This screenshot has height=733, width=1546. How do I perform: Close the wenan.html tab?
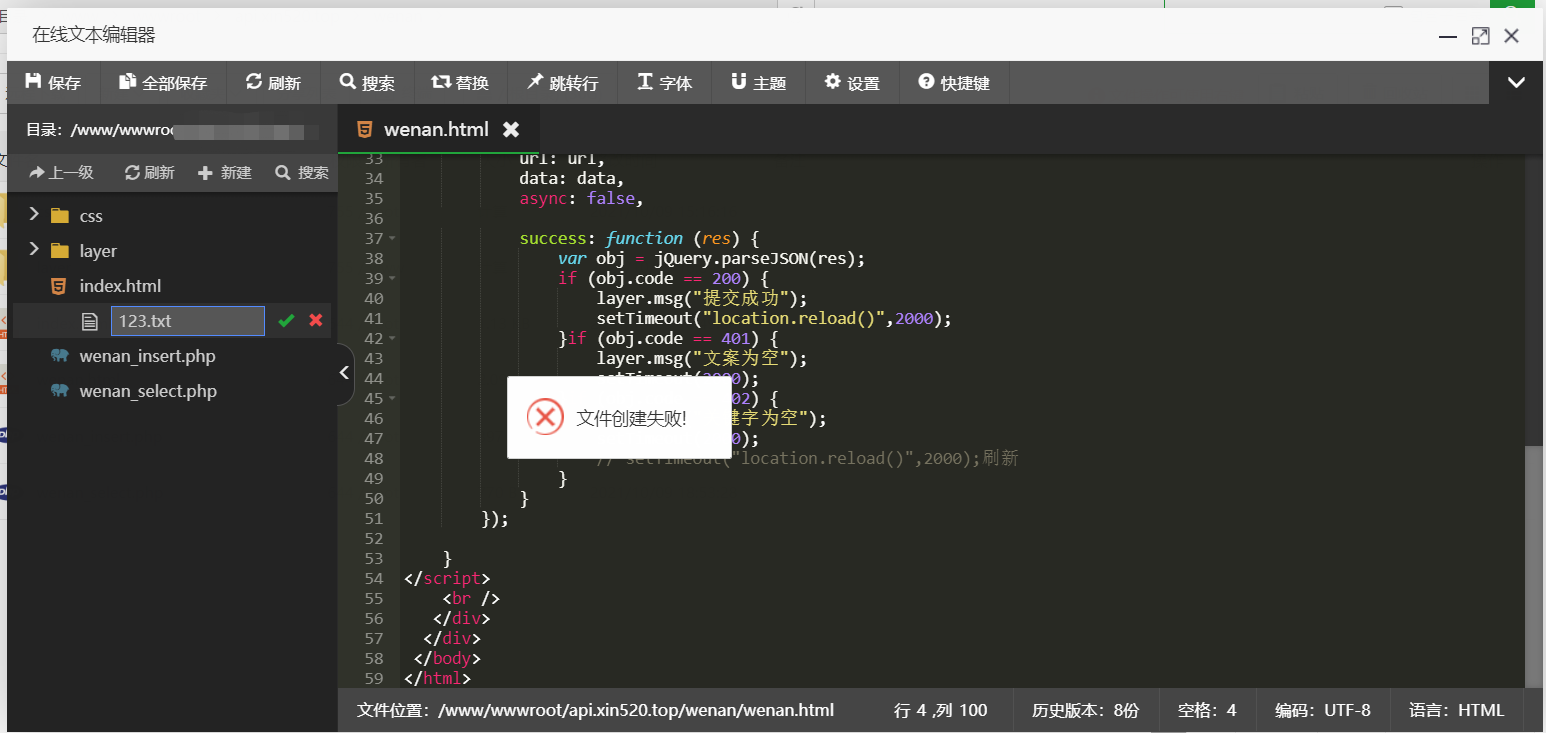click(x=511, y=129)
